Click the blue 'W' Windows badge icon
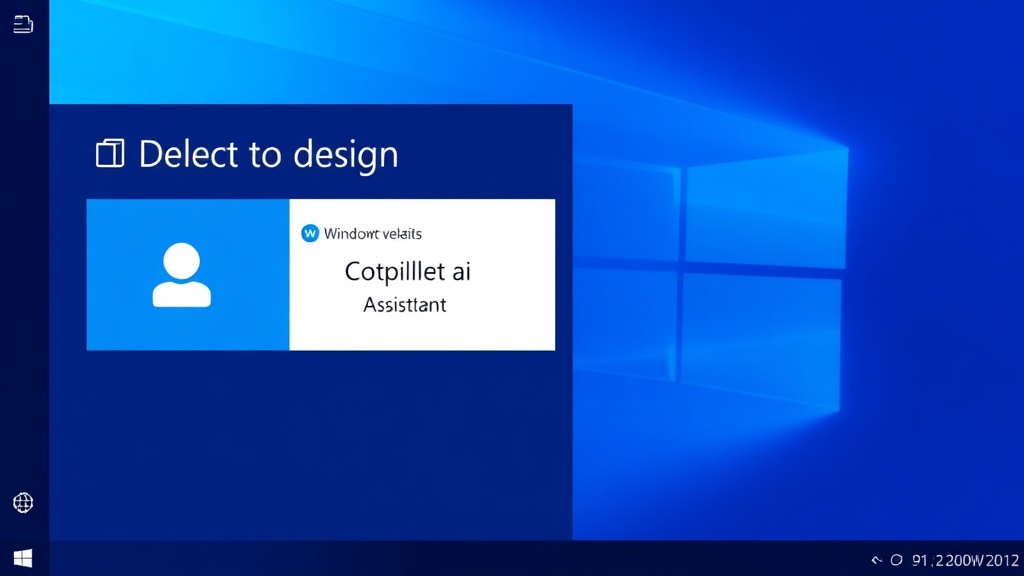The width and height of the screenshot is (1024, 576). [310, 233]
